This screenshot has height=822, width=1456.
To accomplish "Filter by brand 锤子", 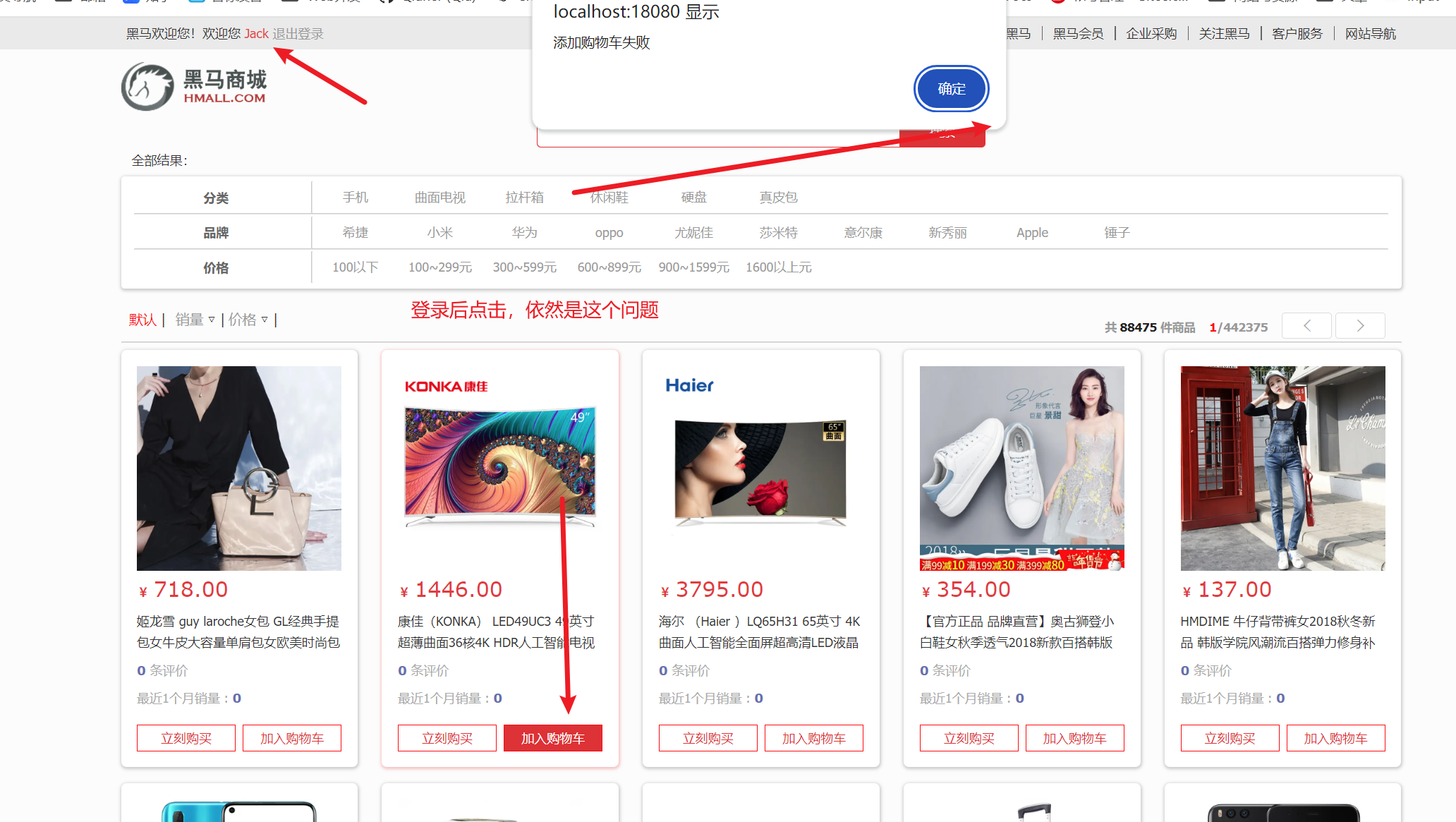I will click(1117, 233).
